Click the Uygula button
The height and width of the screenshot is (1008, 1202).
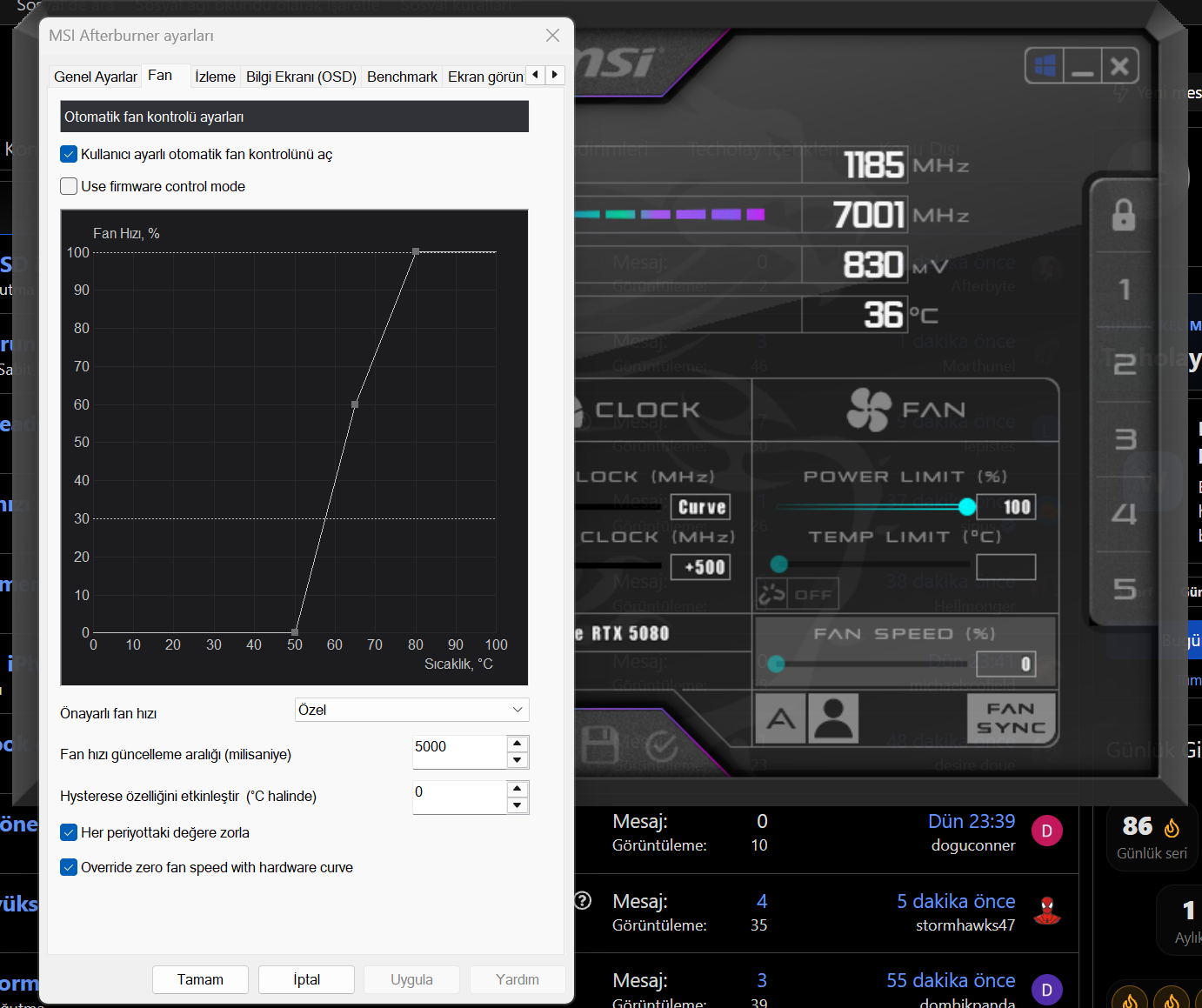click(x=411, y=979)
